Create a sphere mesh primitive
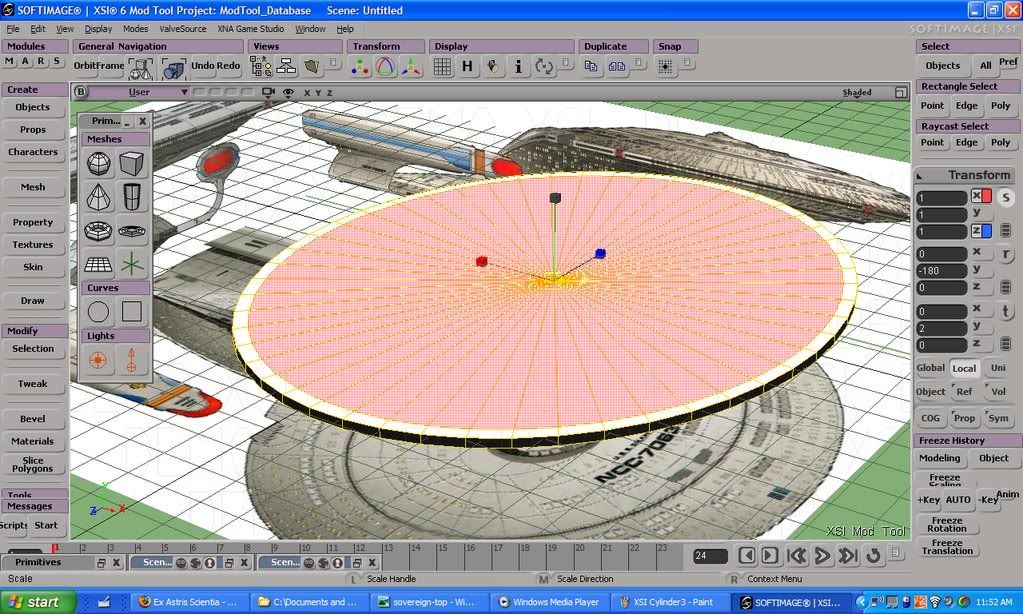 [x=99, y=164]
